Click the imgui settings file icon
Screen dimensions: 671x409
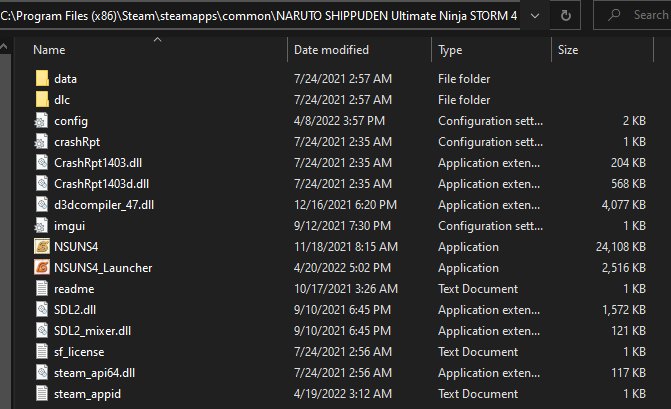(x=42, y=225)
